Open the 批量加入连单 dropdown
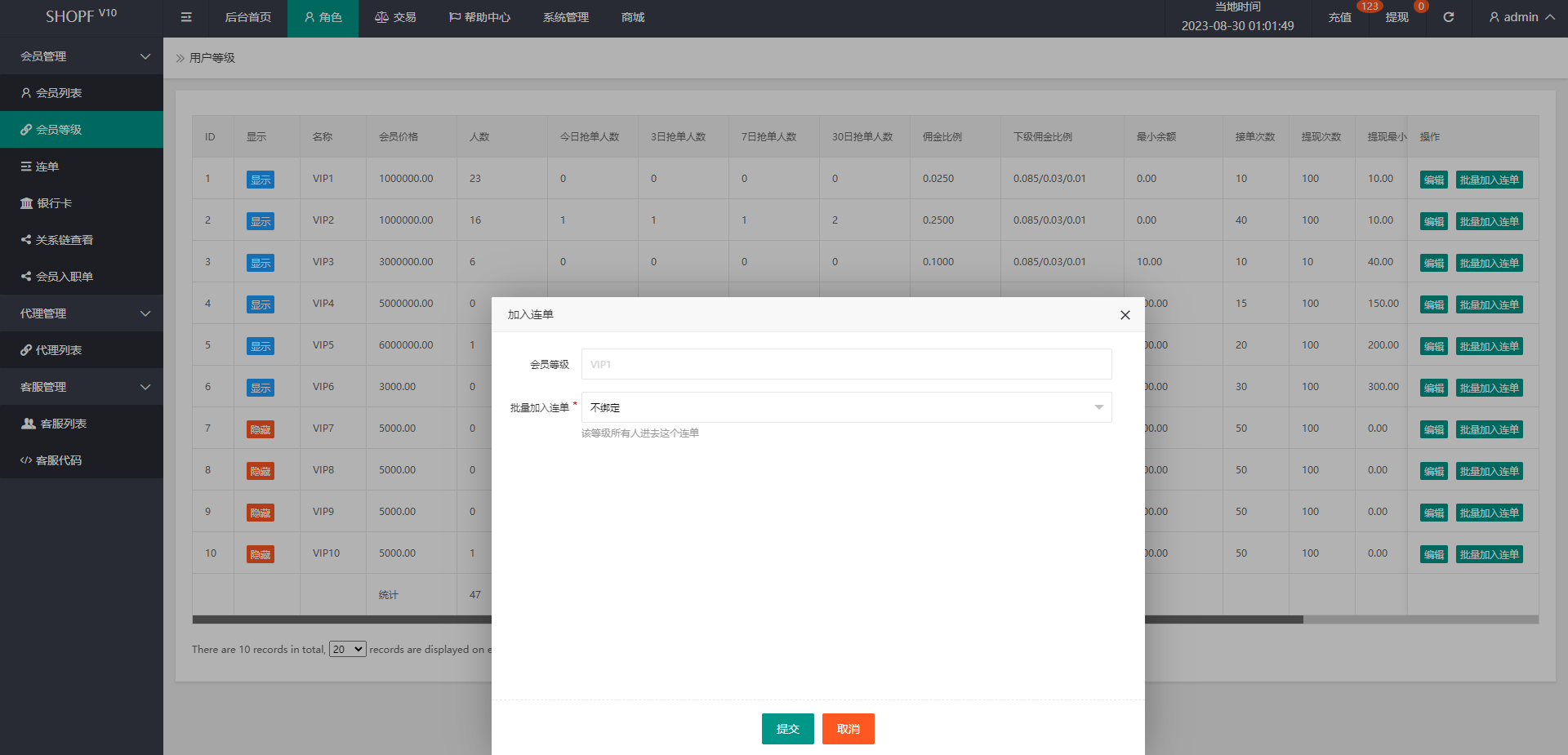The width and height of the screenshot is (1568, 755). tap(846, 407)
